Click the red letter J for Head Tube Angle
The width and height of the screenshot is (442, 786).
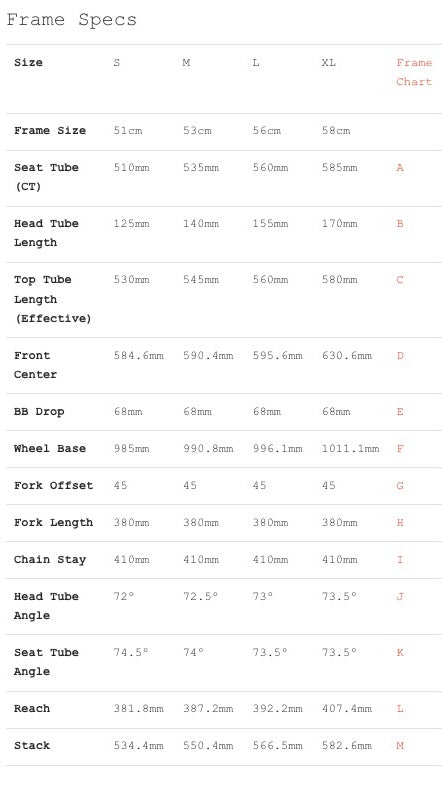pyautogui.click(x=400, y=597)
